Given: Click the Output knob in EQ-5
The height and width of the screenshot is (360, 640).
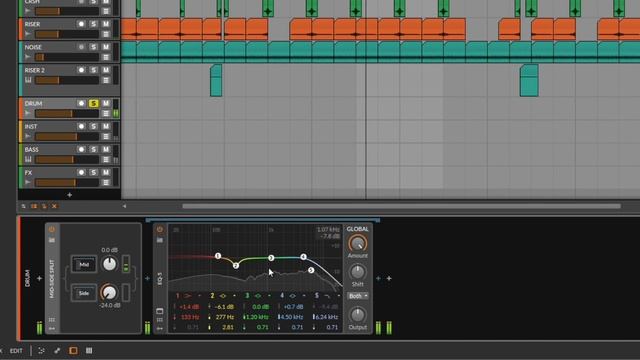Looking at the screenshot, I should point(358,315).
